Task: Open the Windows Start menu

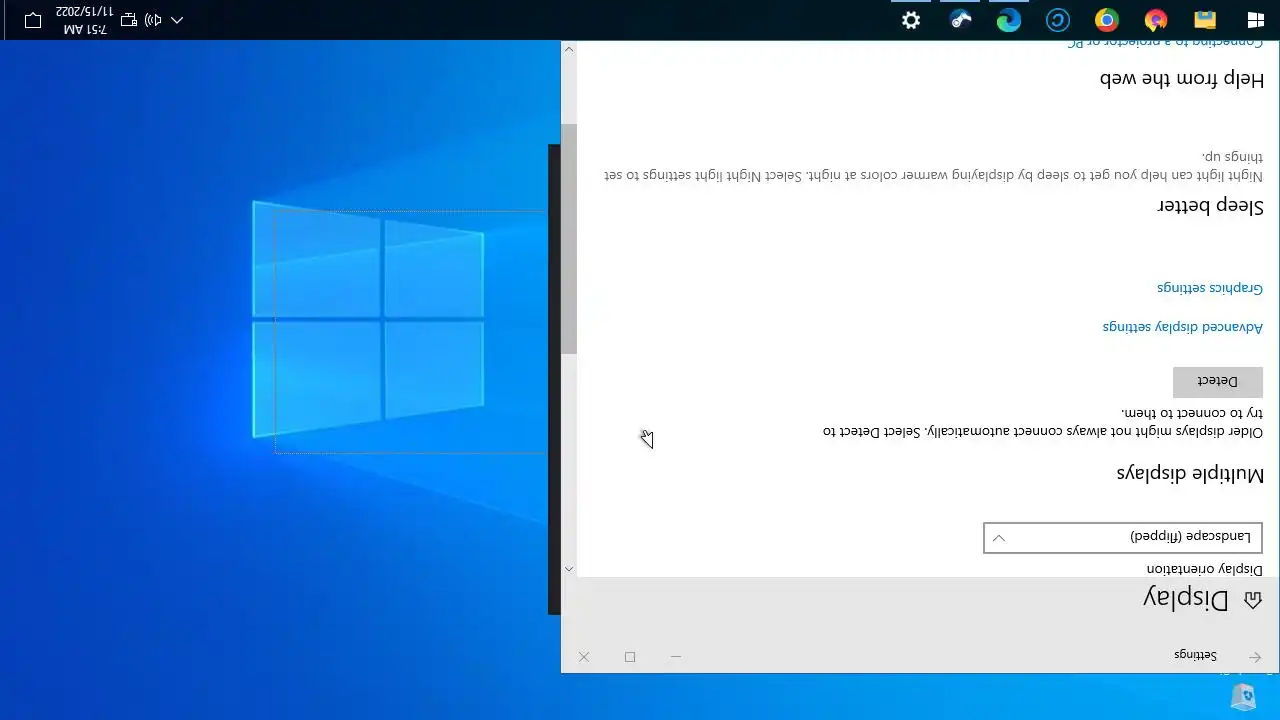Action: pyautogui.click(x=1255, y=20)
